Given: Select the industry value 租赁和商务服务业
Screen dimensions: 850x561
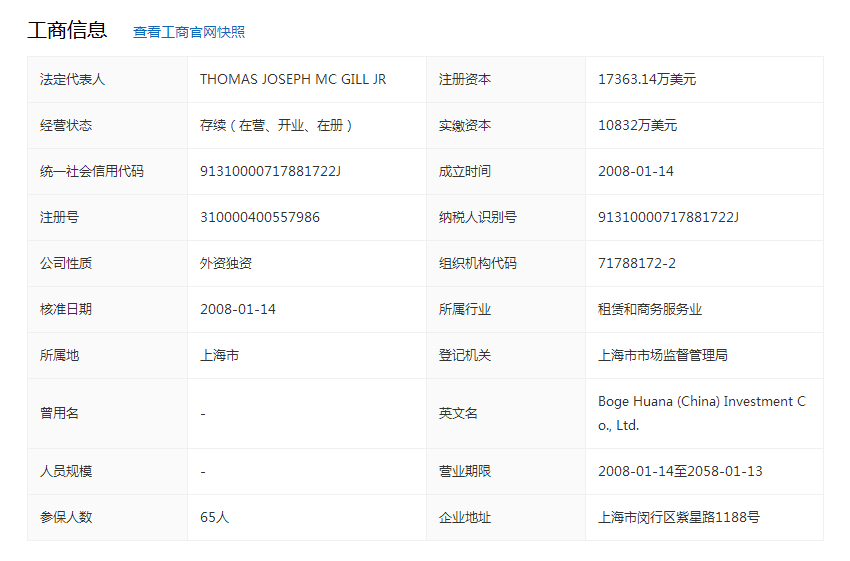Looking at the screenshot, I should click(650, 309).
